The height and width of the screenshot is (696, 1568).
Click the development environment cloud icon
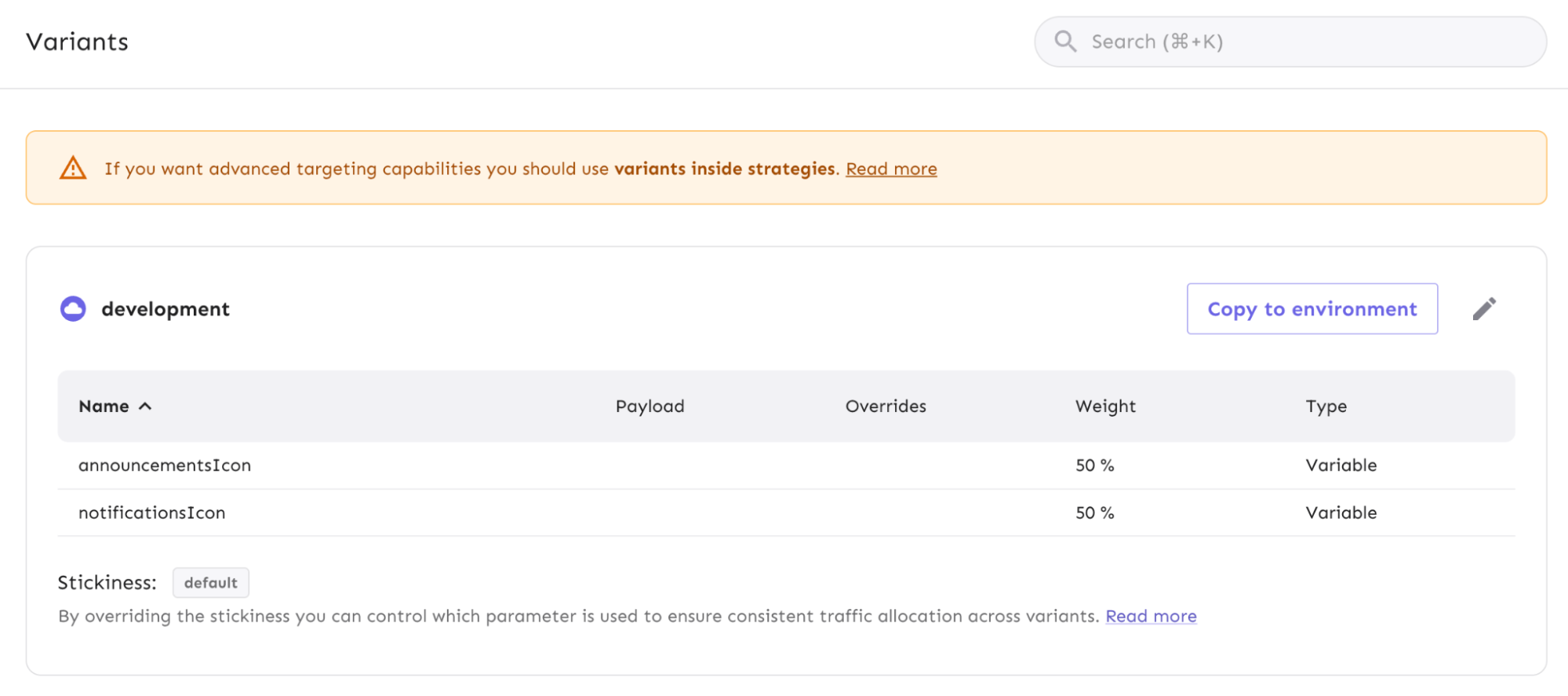click(x=73, y=309)
